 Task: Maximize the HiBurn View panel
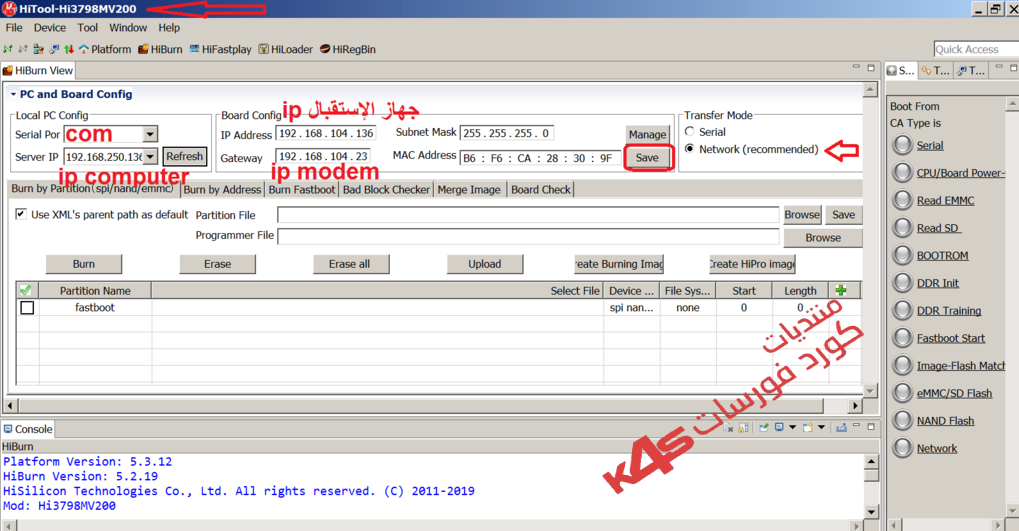(871, 67)
